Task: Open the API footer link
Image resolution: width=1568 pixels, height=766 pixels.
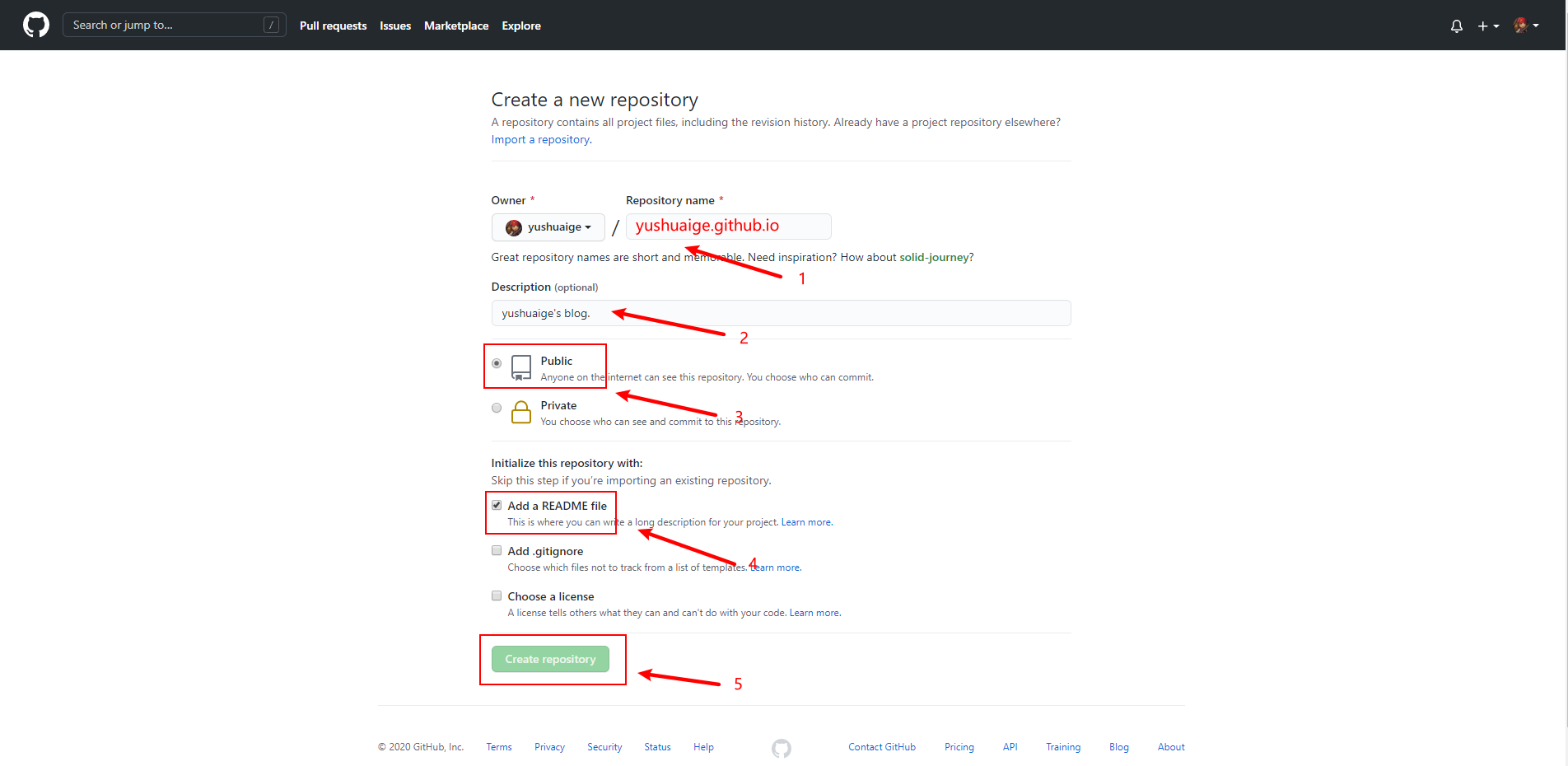Action: point(1010,747)
